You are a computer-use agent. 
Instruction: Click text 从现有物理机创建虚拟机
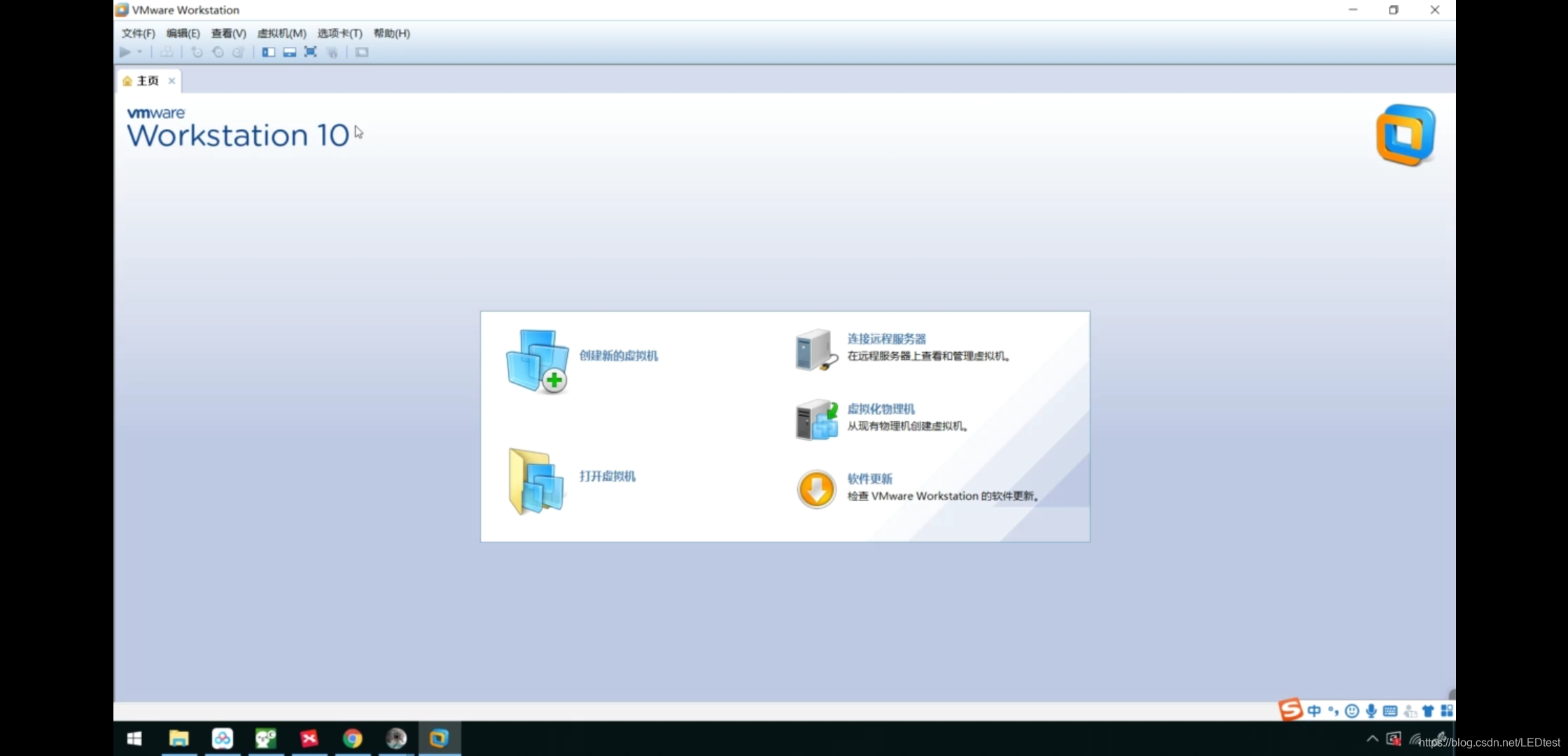pyautogui.click(x=906, y=426)
